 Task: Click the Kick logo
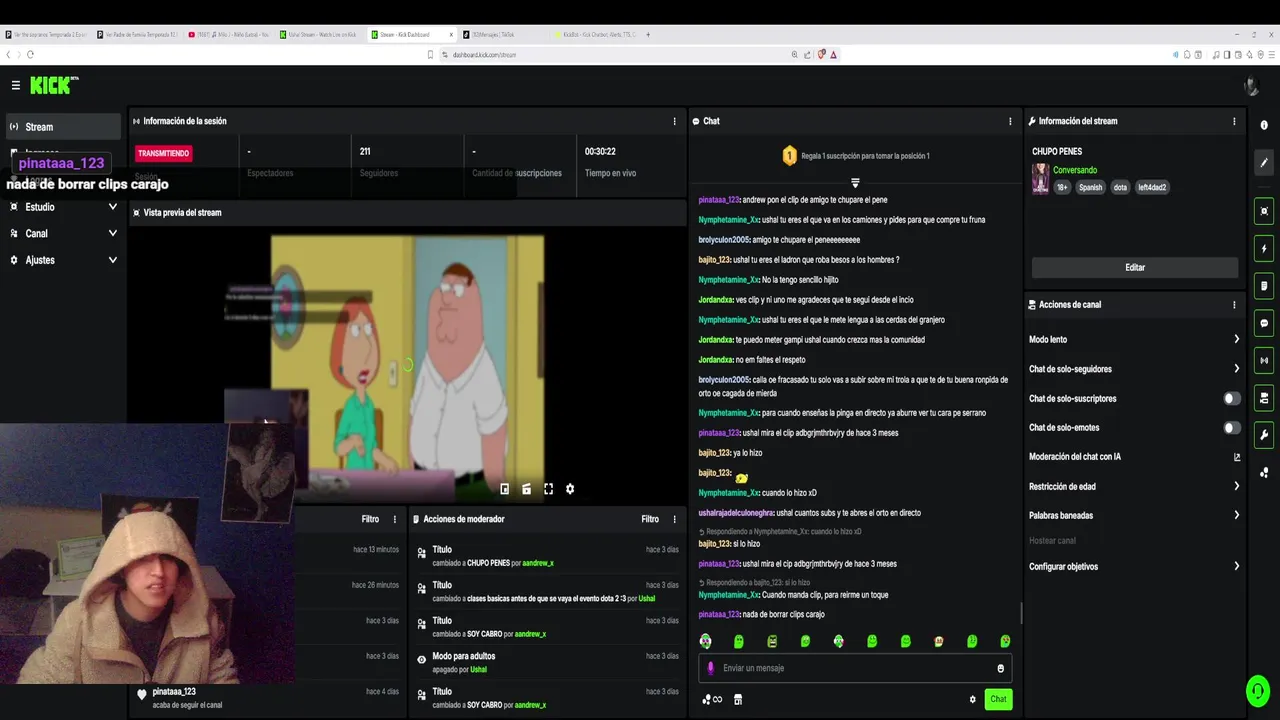coord(54,85)
